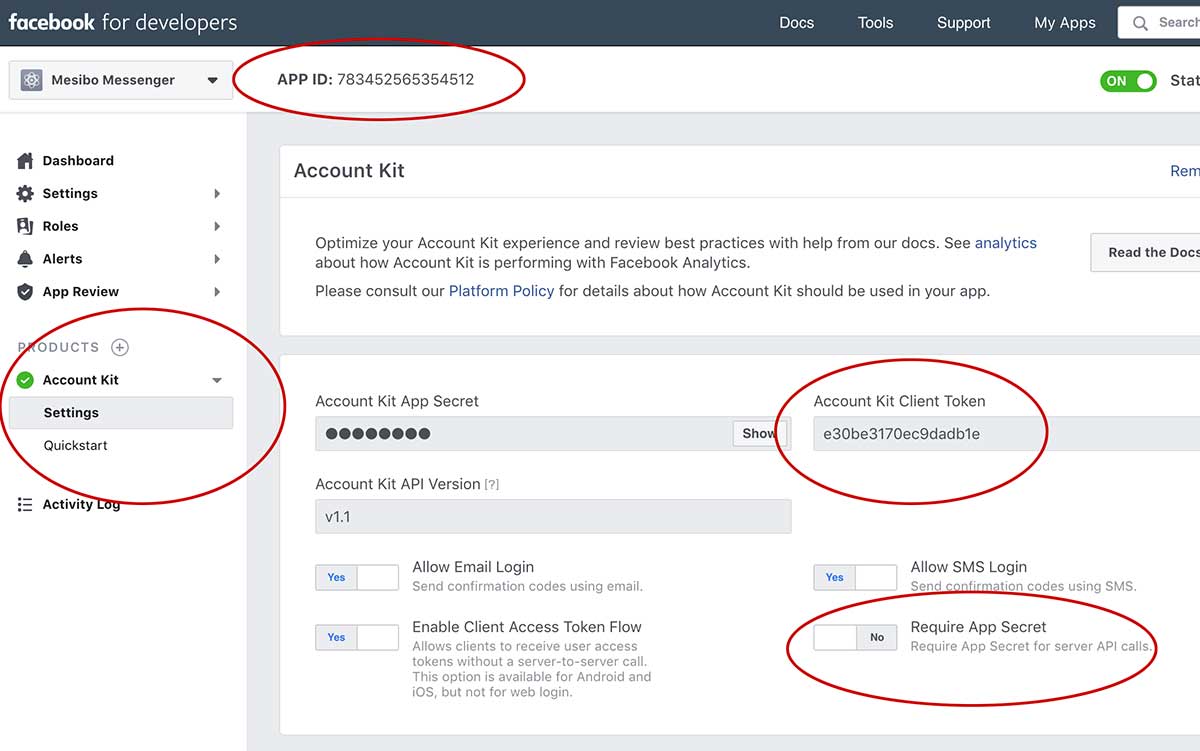Click the facebook for developers logo
The height and width of the screenshot is (751, 1200).
point(123,22)
